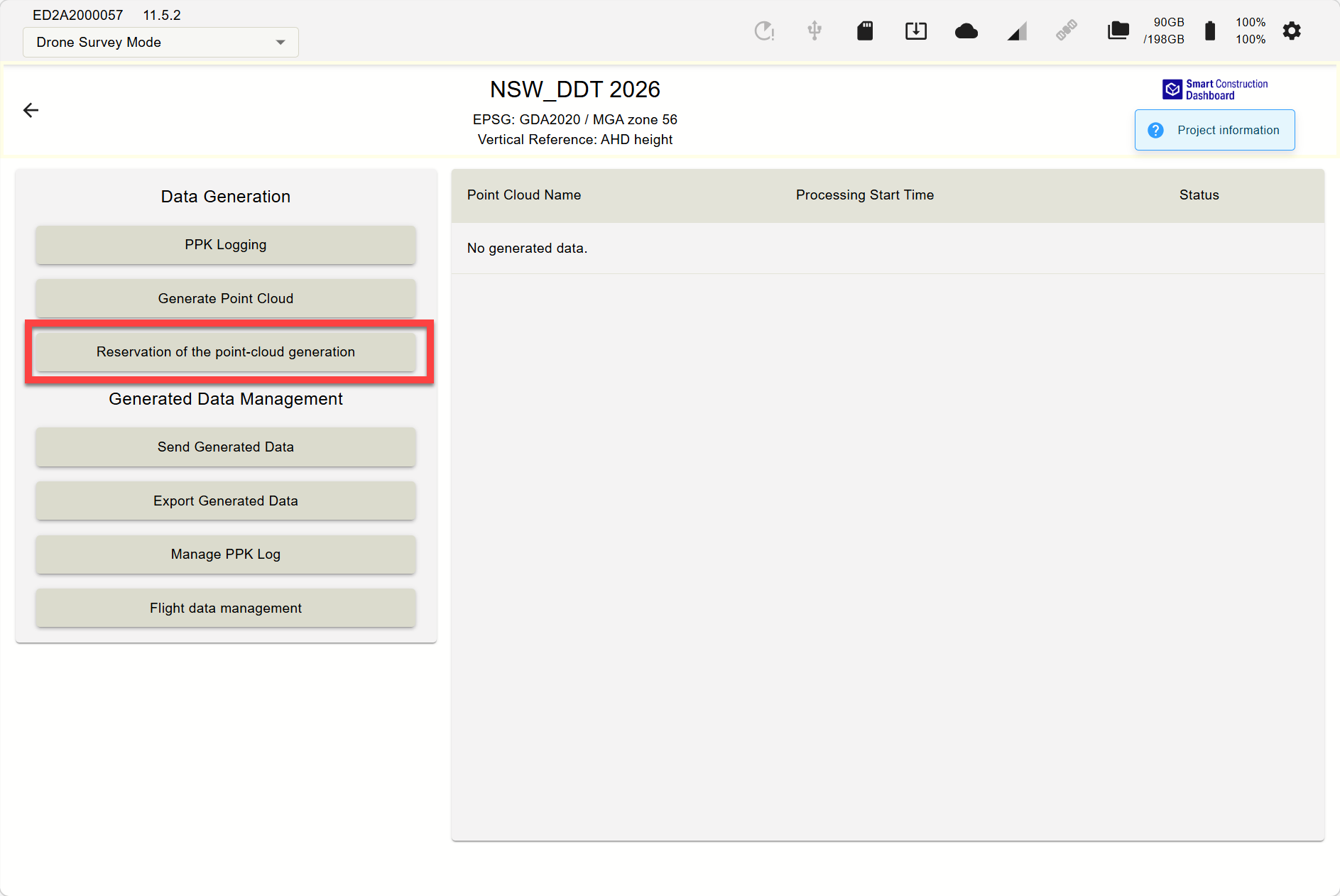Click the Vertical Reference: AHD height text

tap(575, 140)
